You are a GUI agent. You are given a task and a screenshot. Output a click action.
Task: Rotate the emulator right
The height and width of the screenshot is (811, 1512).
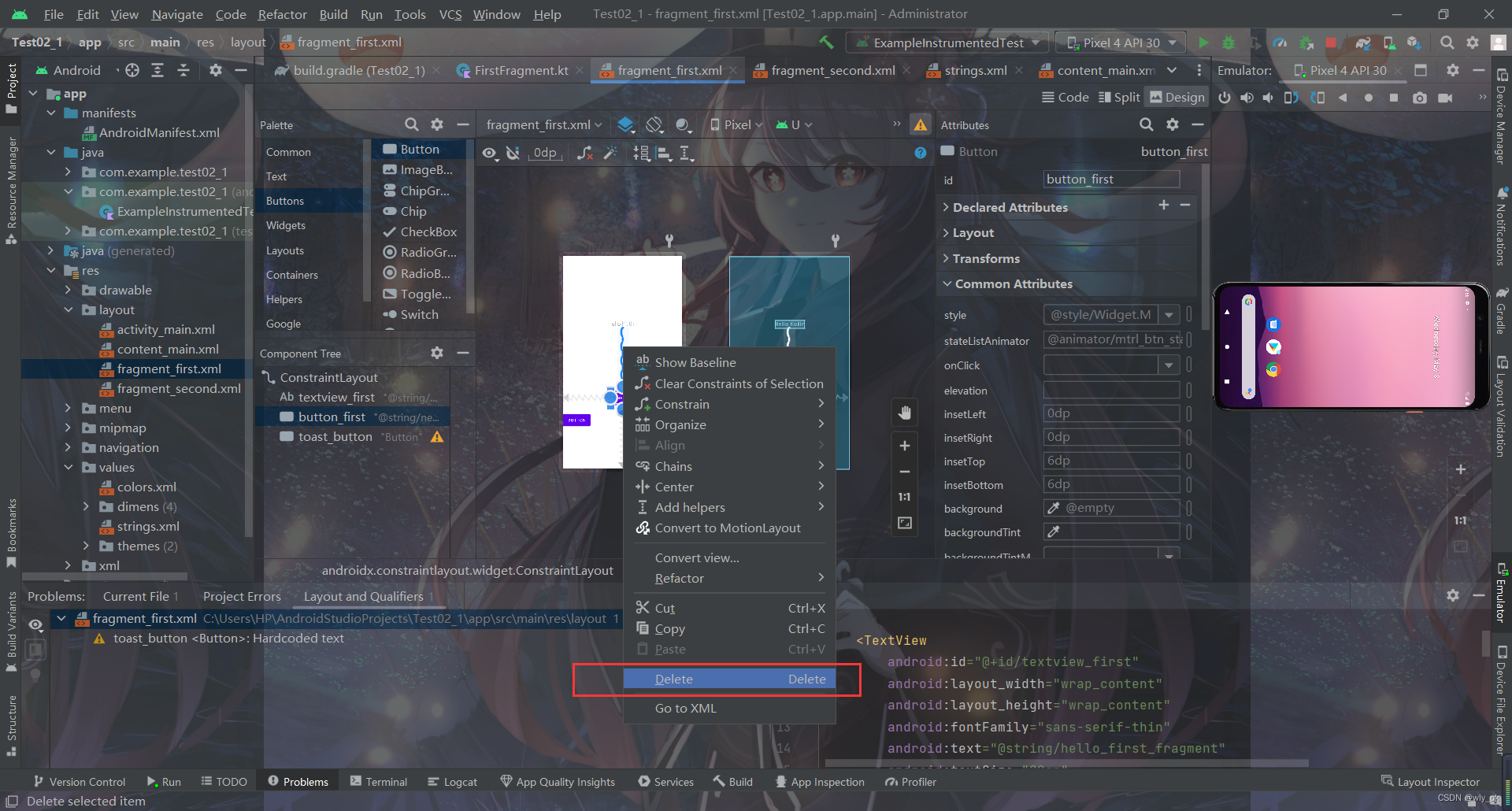coord(1317,98)
